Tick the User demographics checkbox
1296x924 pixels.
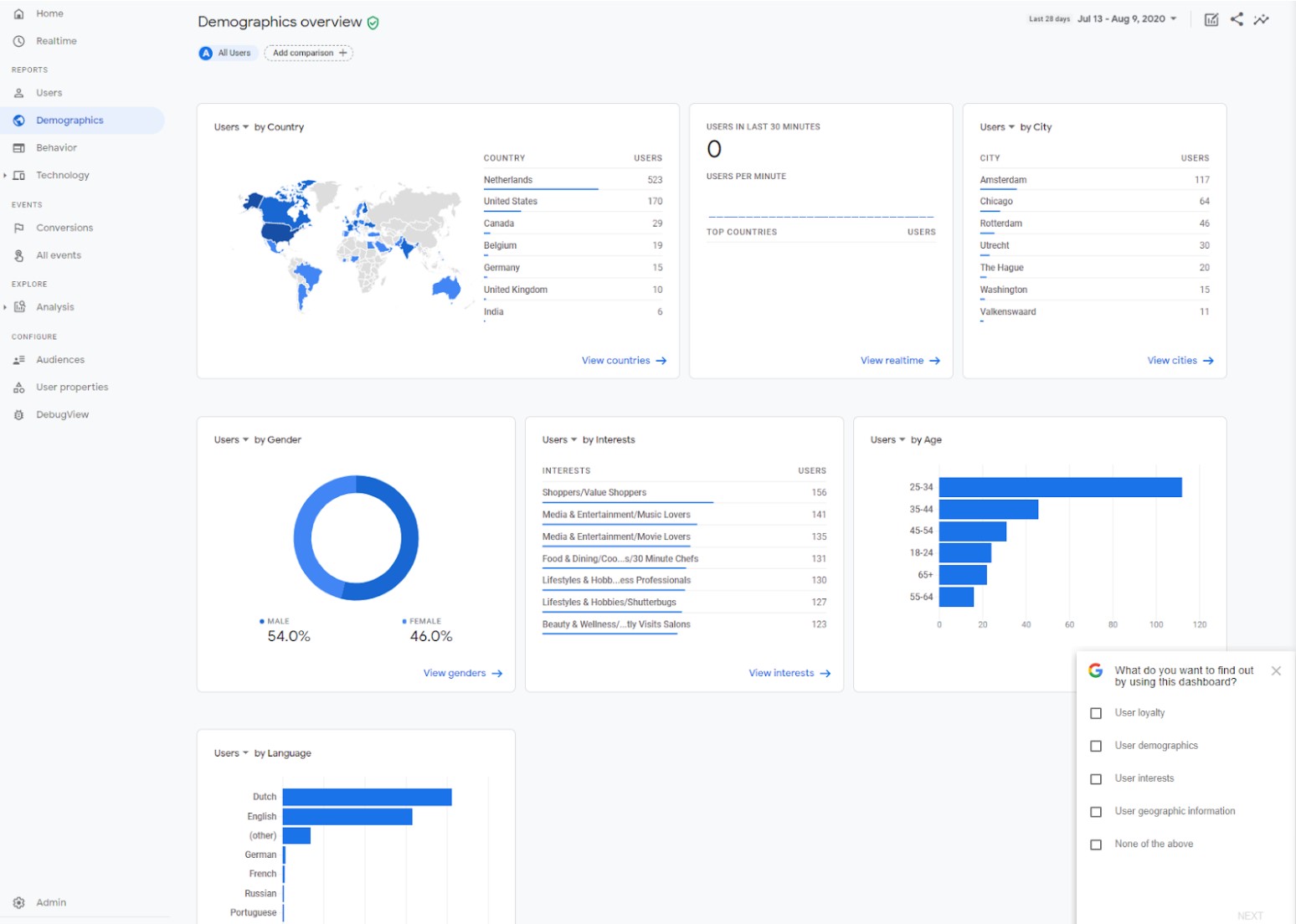(x=1096, y=746)
